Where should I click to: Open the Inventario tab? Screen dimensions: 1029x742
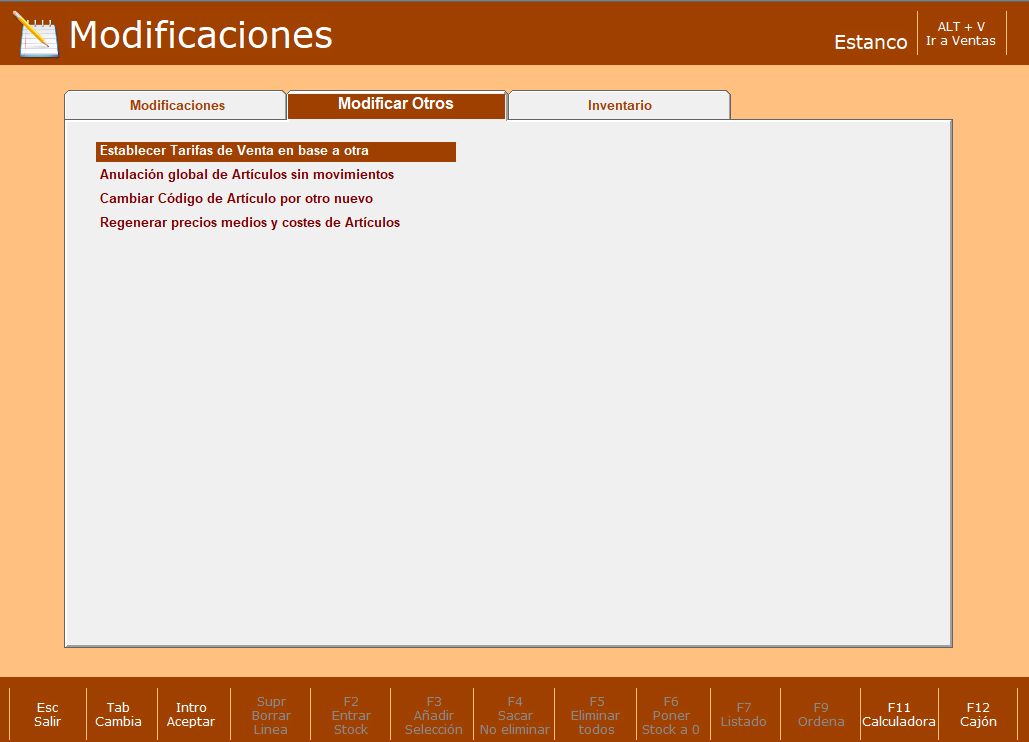(619, 105)
